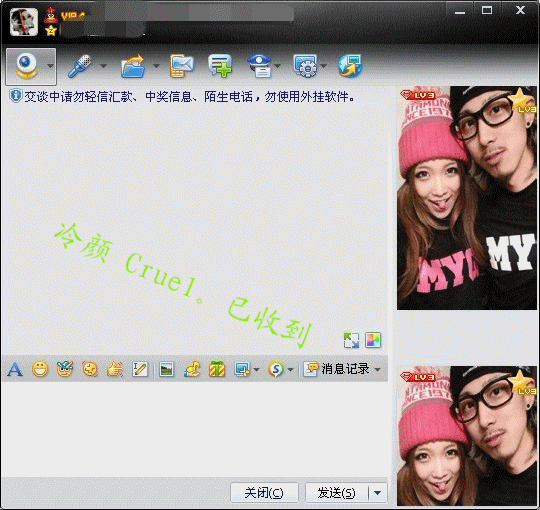The height and width of the screenshot is (510, 540).
Task: Open the report police cap icon
Action: 260,66
